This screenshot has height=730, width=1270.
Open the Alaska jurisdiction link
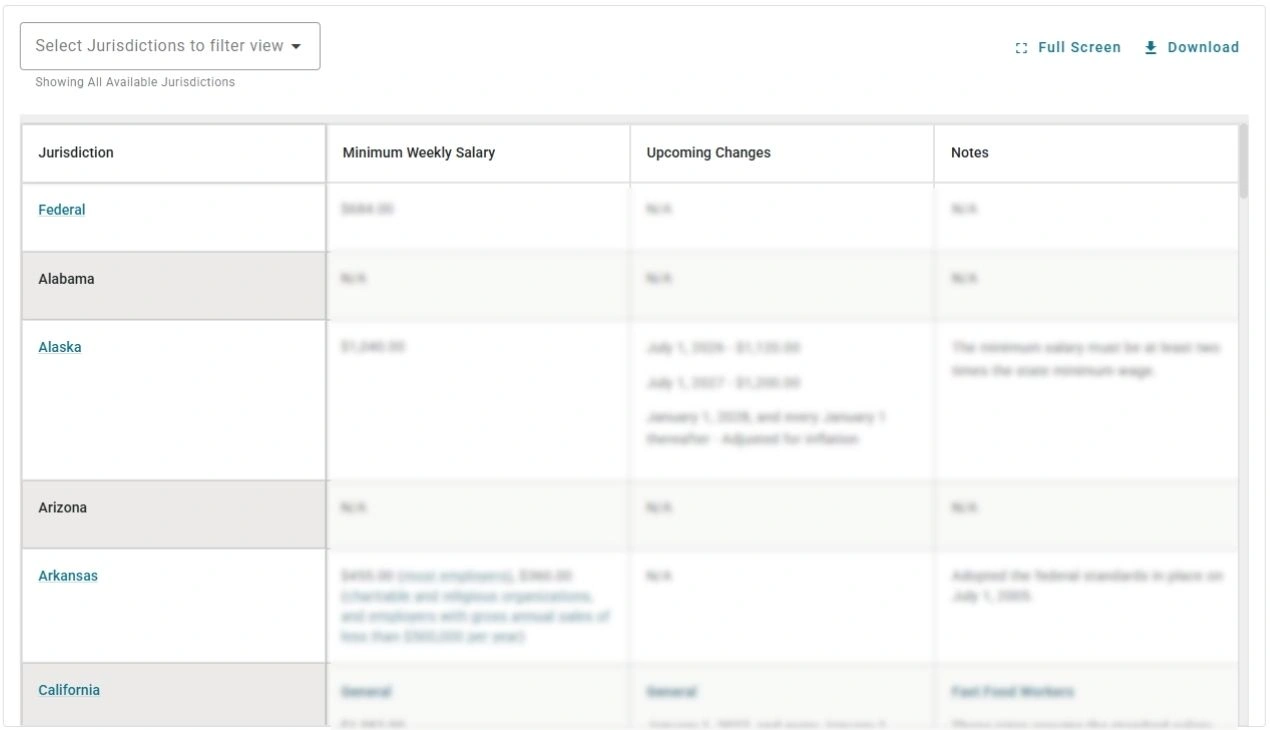60,347
